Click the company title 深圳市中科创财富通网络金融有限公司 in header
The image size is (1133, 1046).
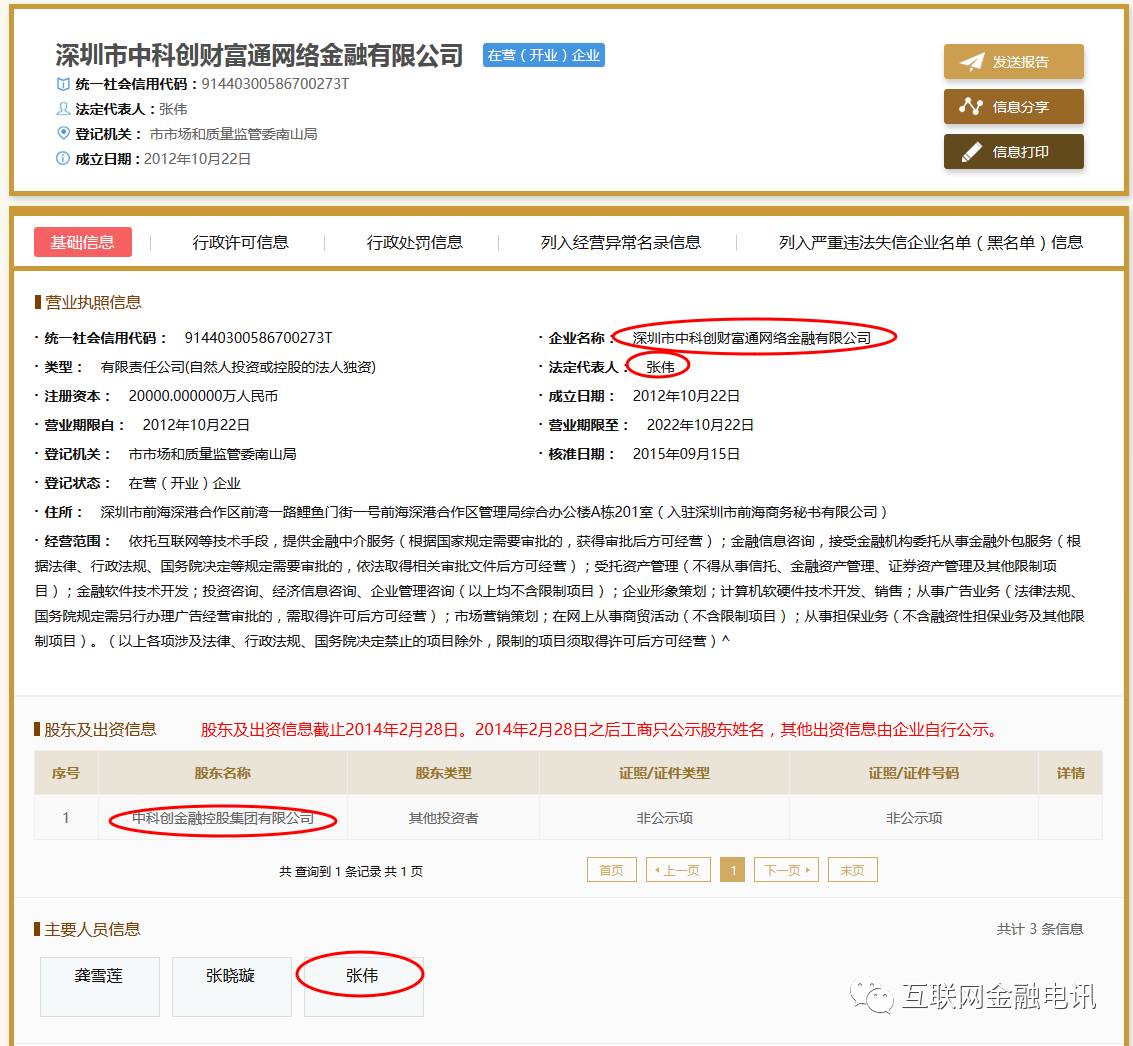click(x=259, y=55)
